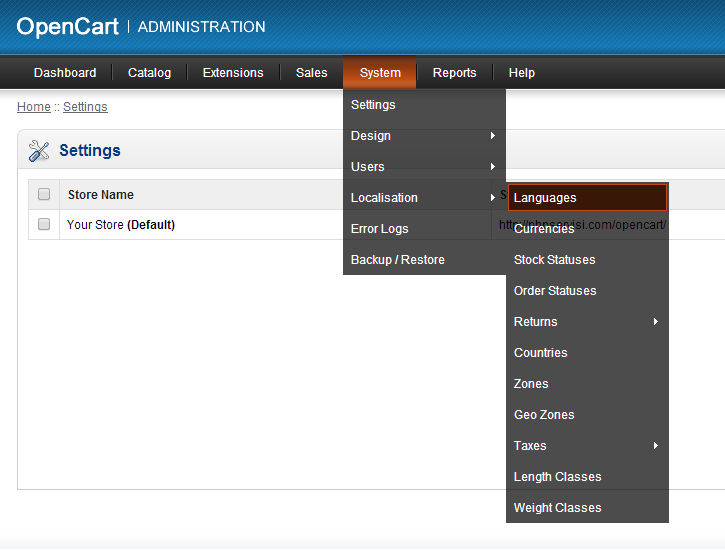This screenshot has width=725, height=550.
Task: Select the Localisation menu entry
Action: click(424, 198)
